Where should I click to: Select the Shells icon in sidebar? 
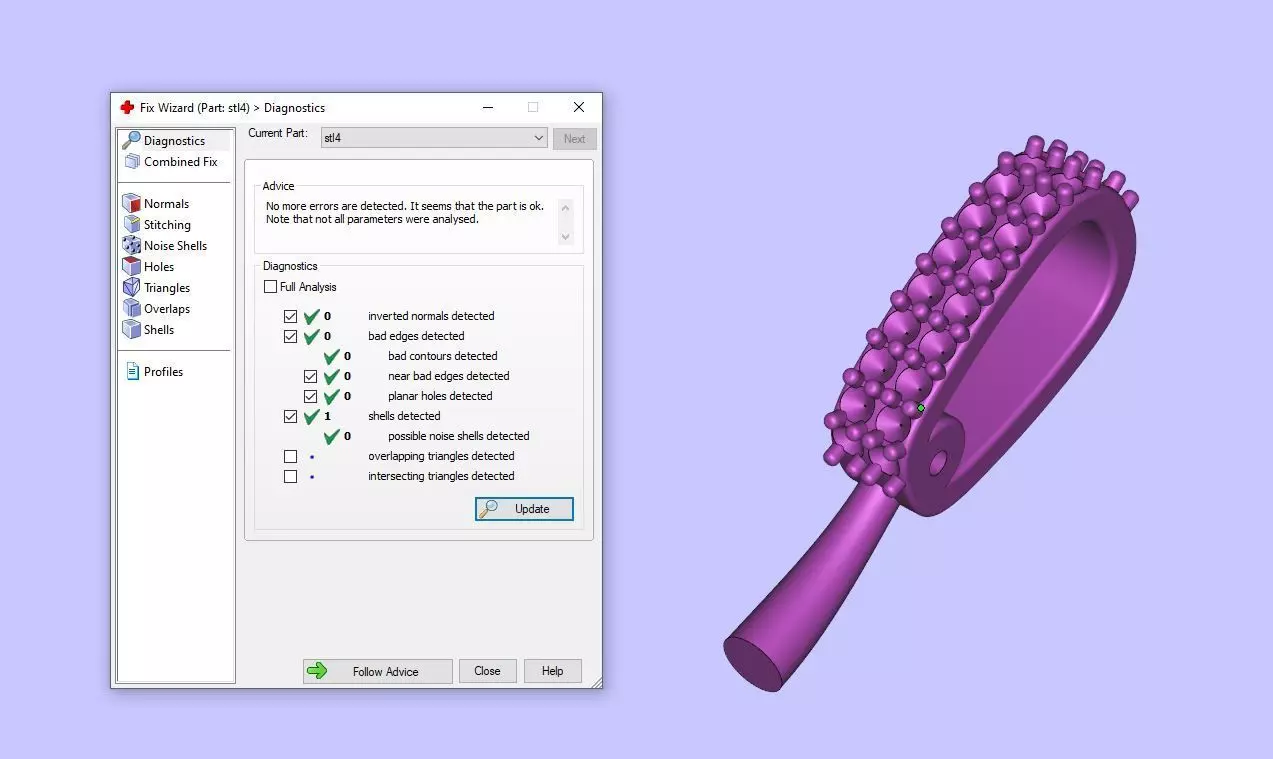click(x=132, y=329)
